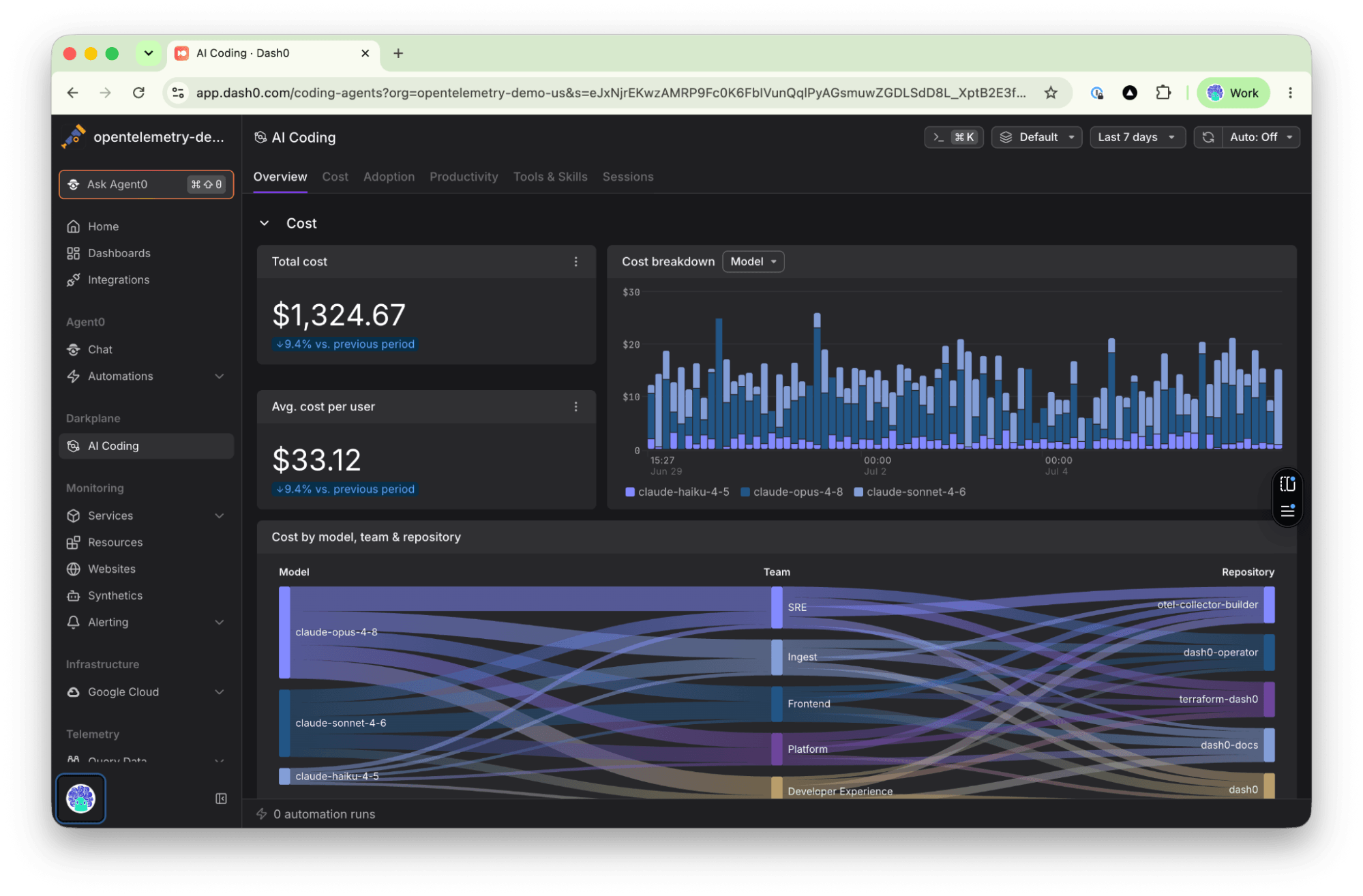Select AI Coding in Darkplane
1363x896 pixels.
pyautogui.click(x=146, y=446)
